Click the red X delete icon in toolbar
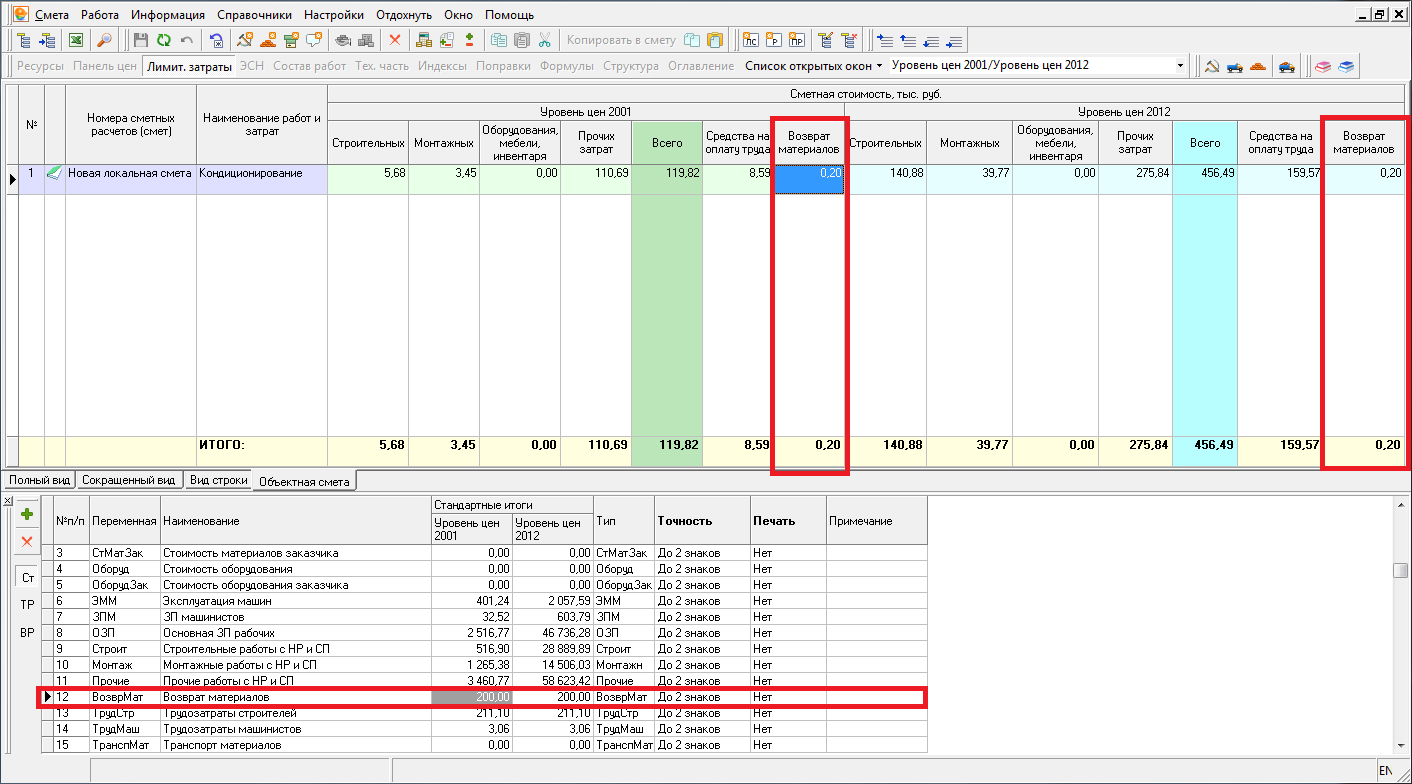This screenshot has height=784, width=1412. [x=394, y=41]
